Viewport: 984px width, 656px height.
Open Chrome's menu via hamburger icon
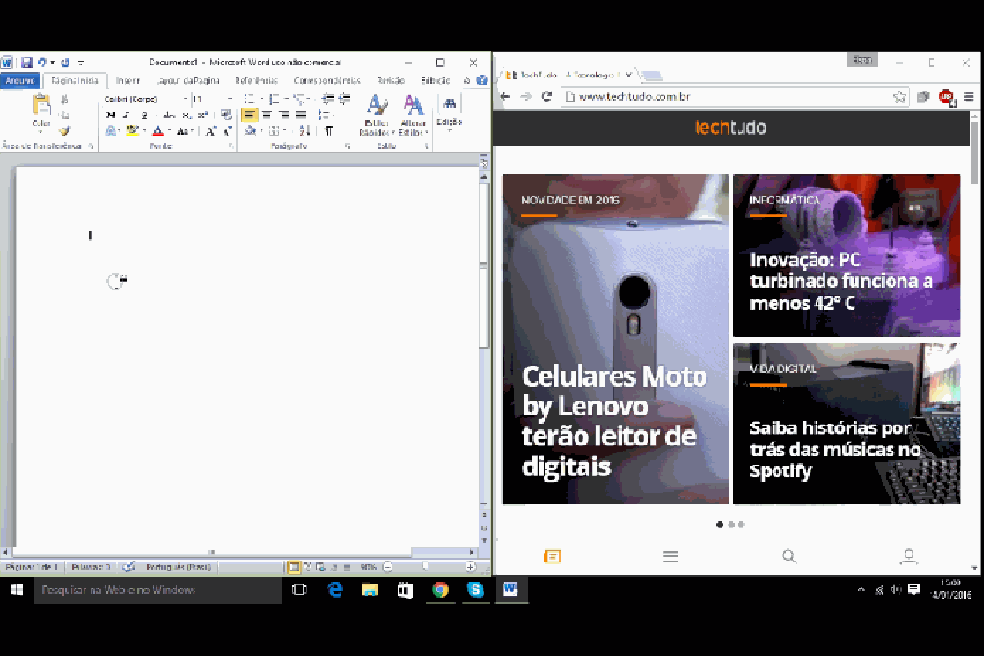click(x=966, y=96)
